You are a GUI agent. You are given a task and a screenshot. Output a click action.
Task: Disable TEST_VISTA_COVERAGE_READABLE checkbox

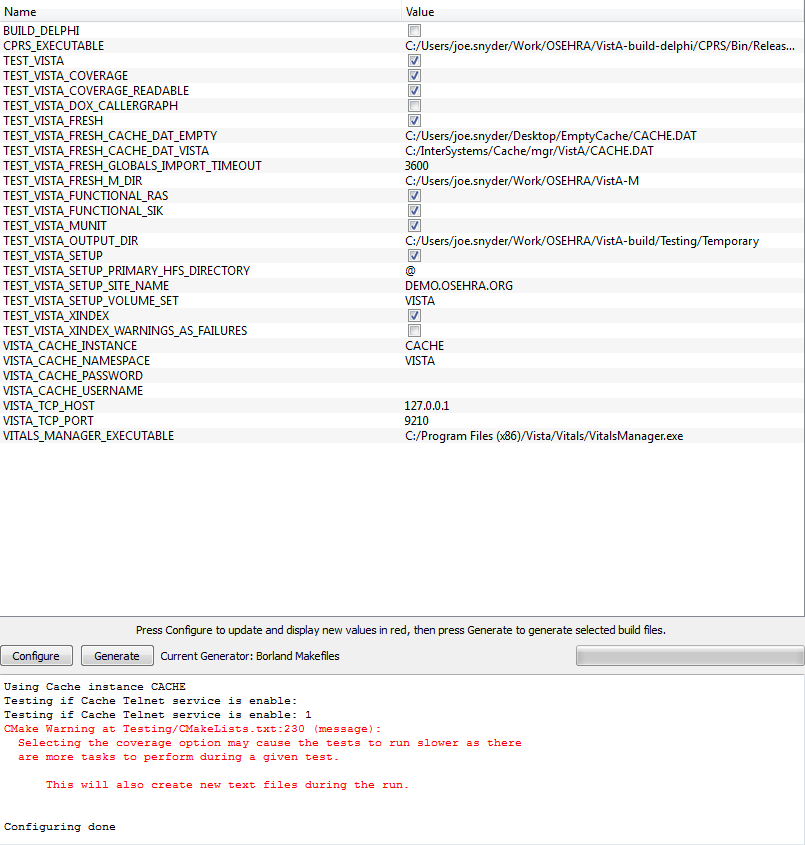(x=414, y=91)
